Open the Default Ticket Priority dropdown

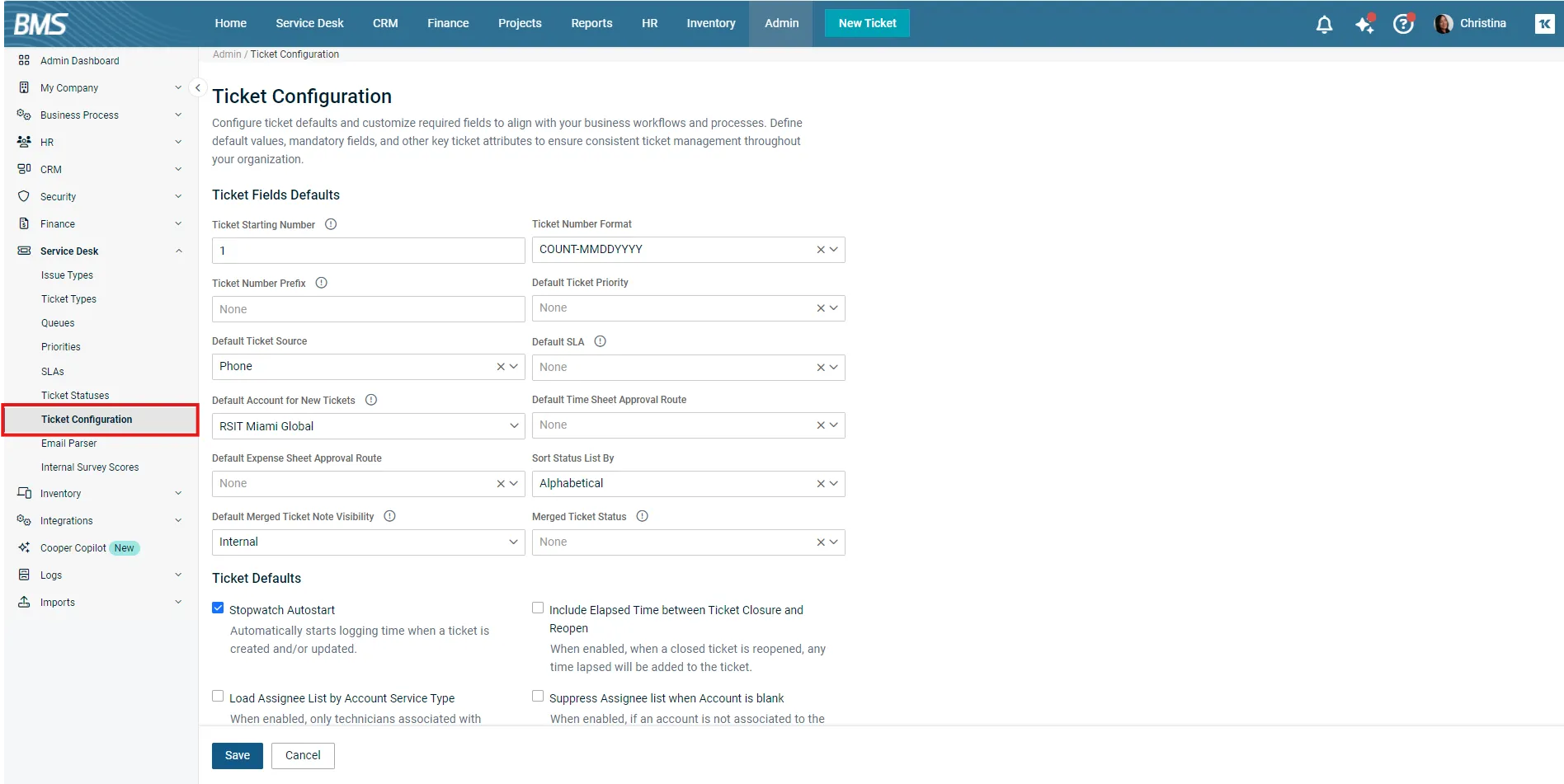[833, 308]
